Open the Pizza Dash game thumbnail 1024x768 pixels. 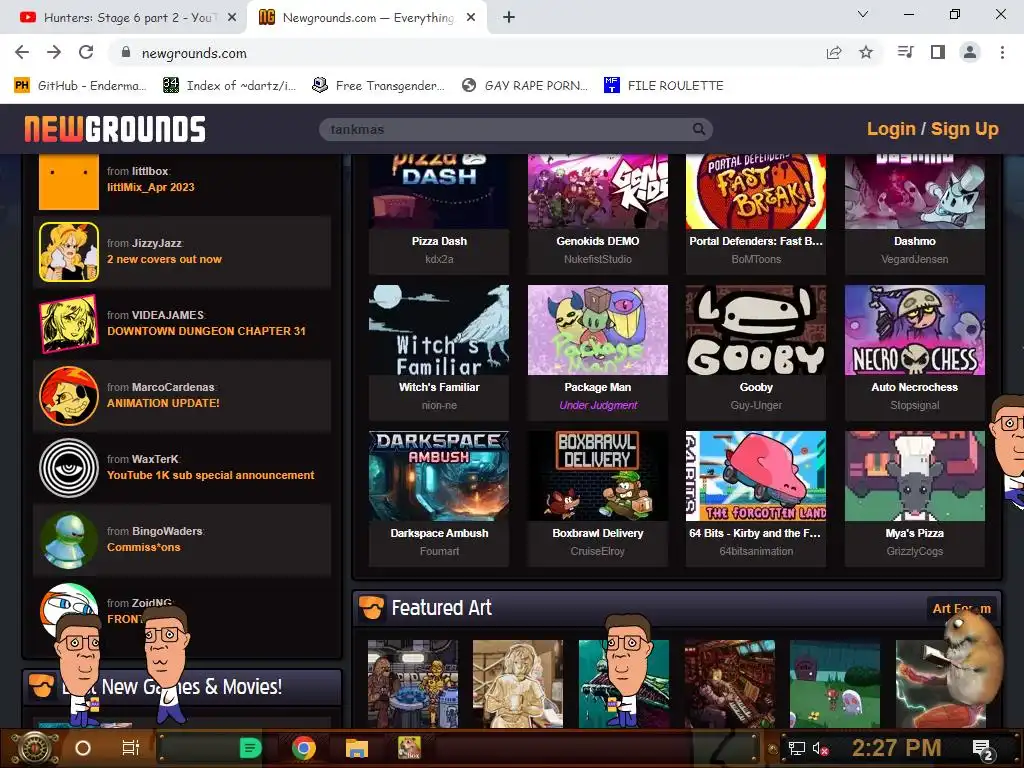[x=439, y=191]
